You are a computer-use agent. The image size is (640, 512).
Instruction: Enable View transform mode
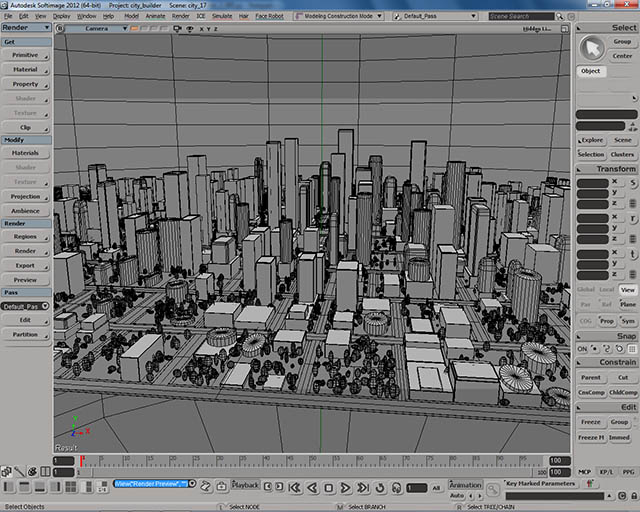627,289
